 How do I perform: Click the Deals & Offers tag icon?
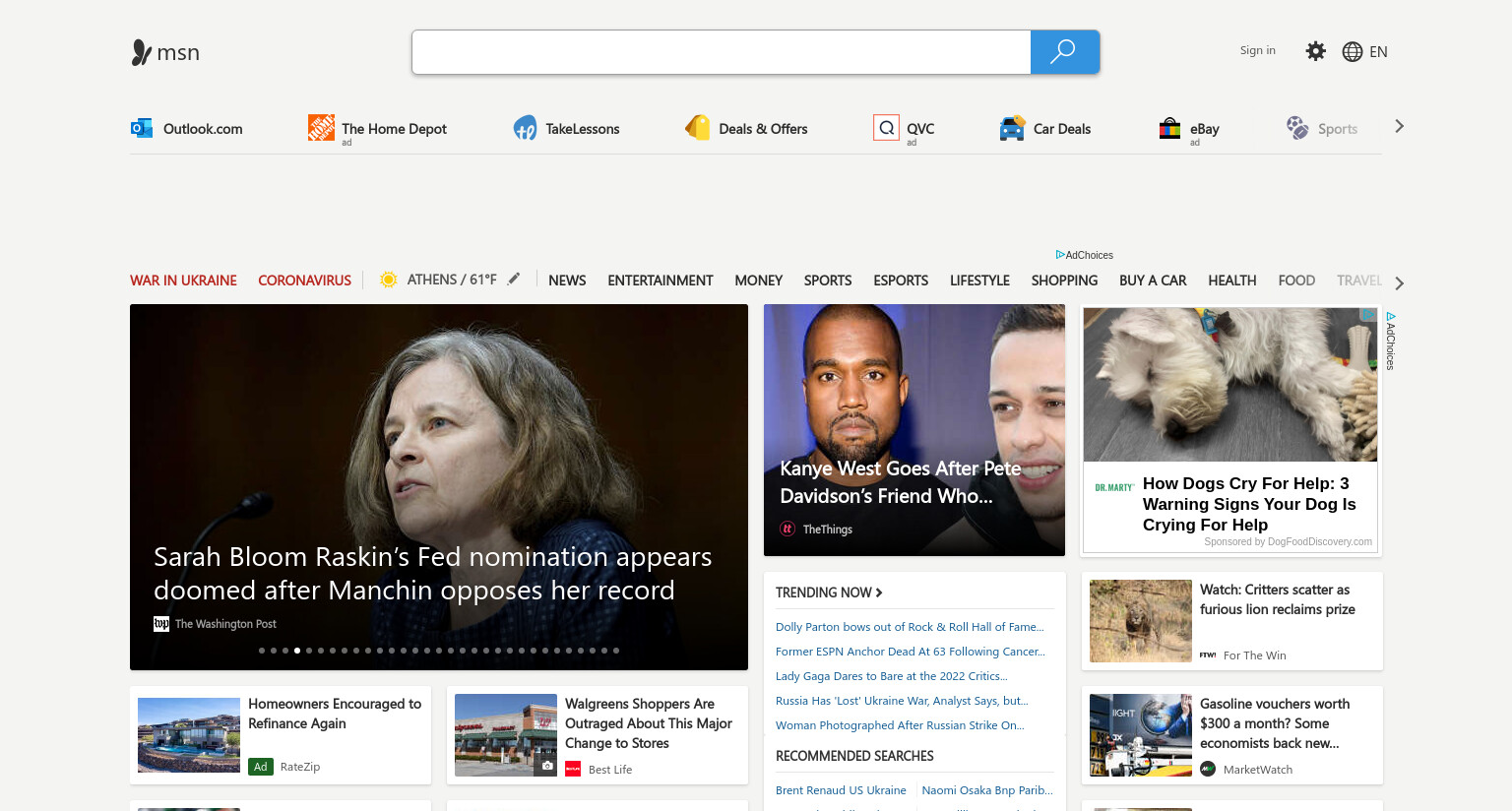tap(698, 128)
